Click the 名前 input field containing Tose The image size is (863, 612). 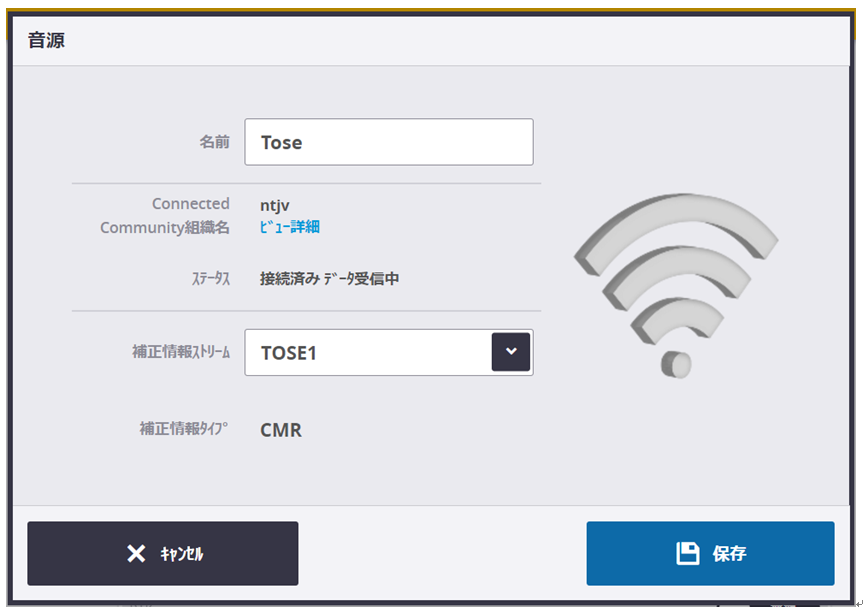pos(388,142)
